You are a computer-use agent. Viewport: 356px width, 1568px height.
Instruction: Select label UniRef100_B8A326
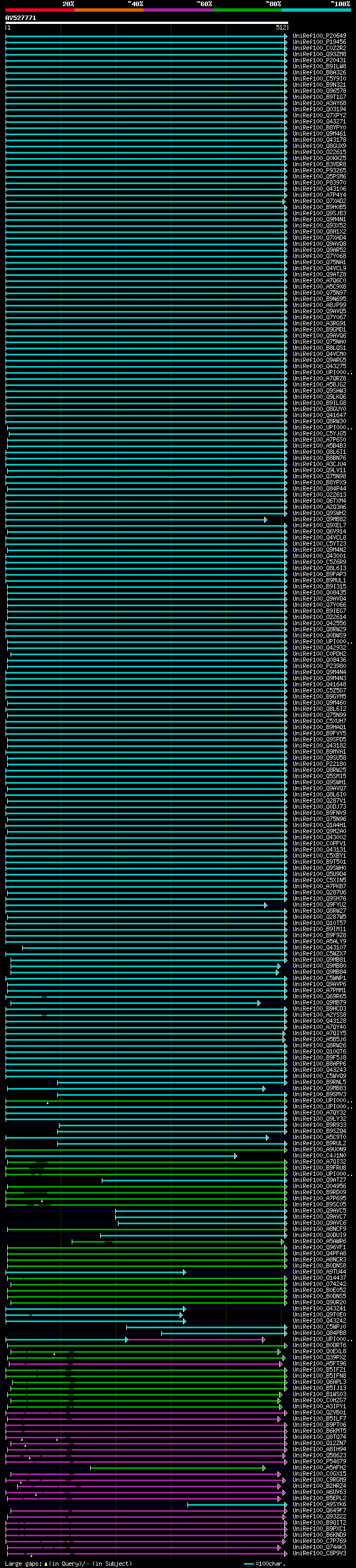pyautogui.click(x=319, y=72)
